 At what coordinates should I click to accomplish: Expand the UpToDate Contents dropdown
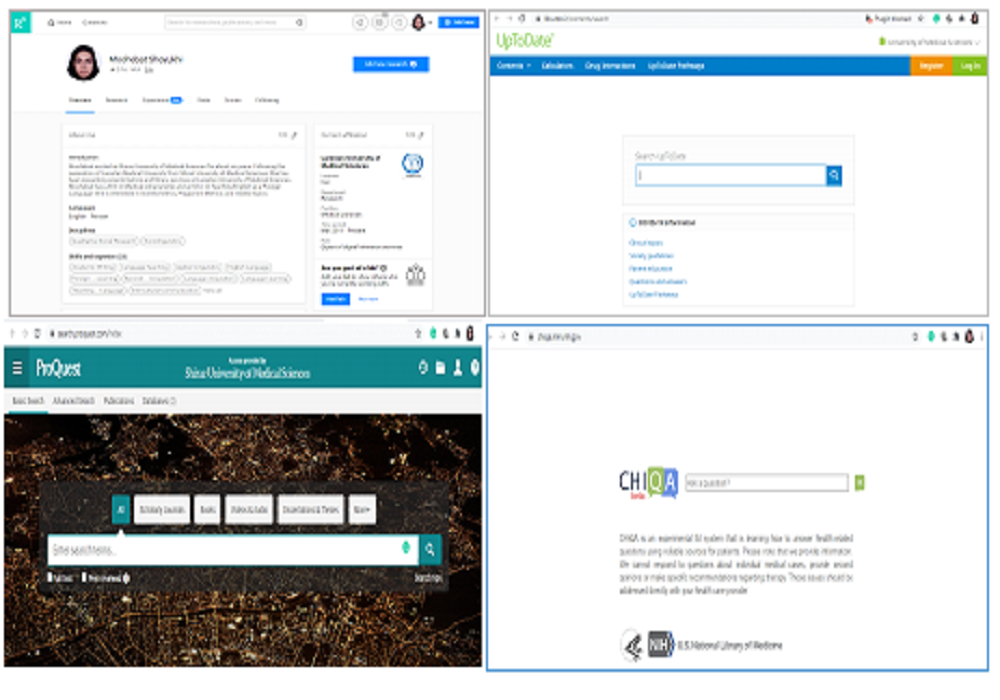pos(513,66)
